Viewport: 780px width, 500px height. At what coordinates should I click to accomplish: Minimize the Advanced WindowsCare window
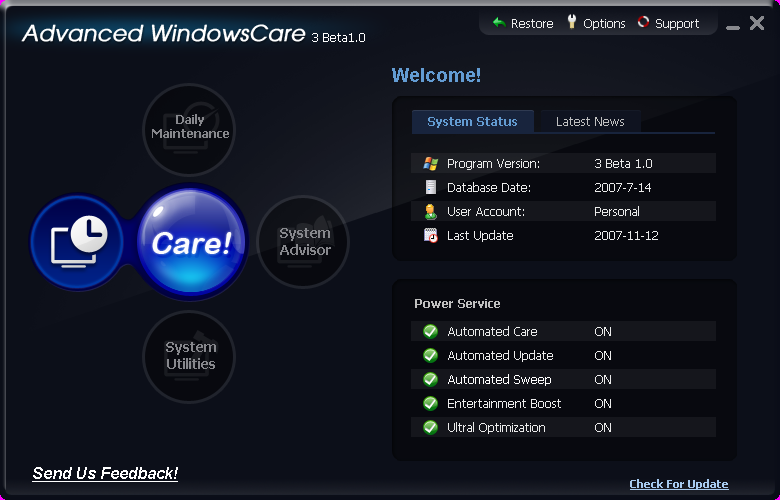click(733, 27)
